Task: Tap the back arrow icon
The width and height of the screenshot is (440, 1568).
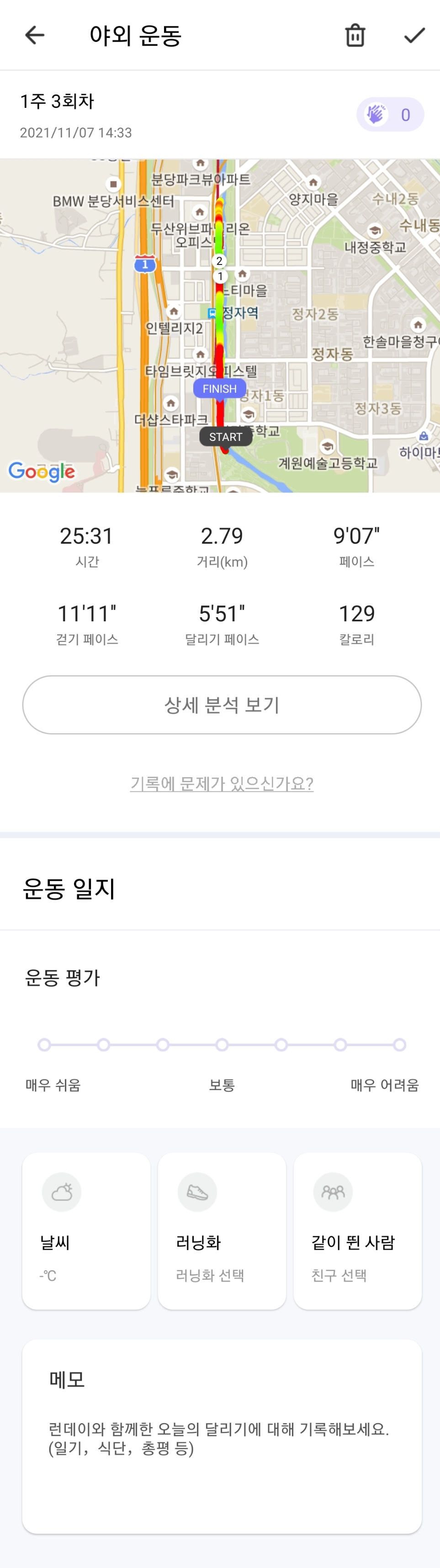Action: pyautogui.click(x=35, y=35)
